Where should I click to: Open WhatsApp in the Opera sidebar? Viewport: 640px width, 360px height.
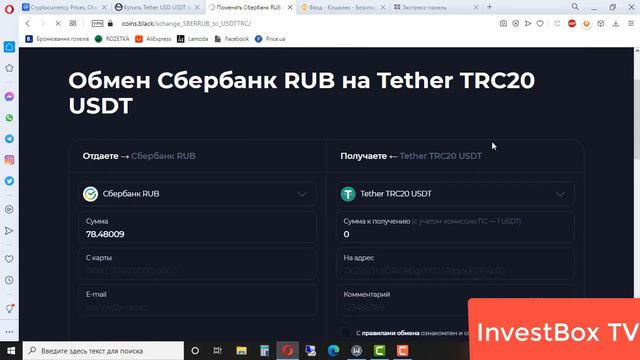pos(9,118)
